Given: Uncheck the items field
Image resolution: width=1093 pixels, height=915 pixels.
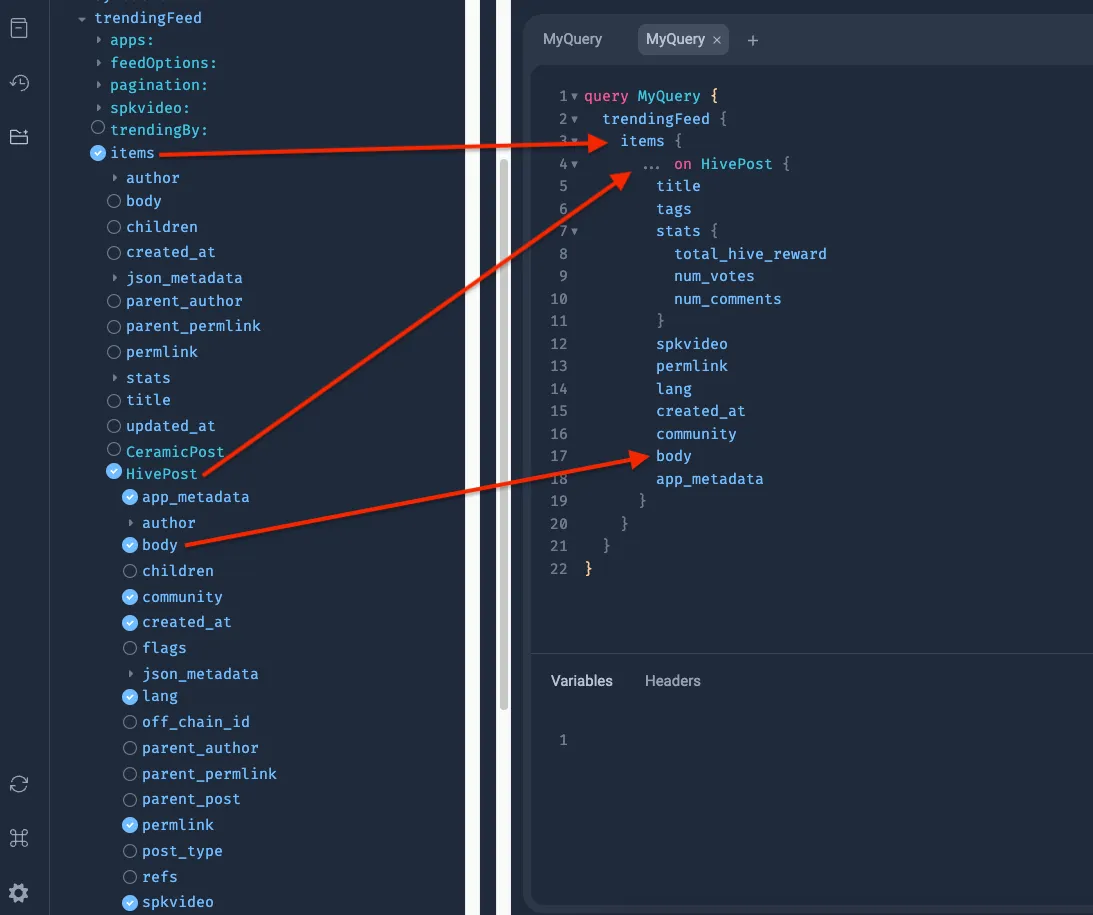Looking at the screenshot, I should [x=98, y=153].
